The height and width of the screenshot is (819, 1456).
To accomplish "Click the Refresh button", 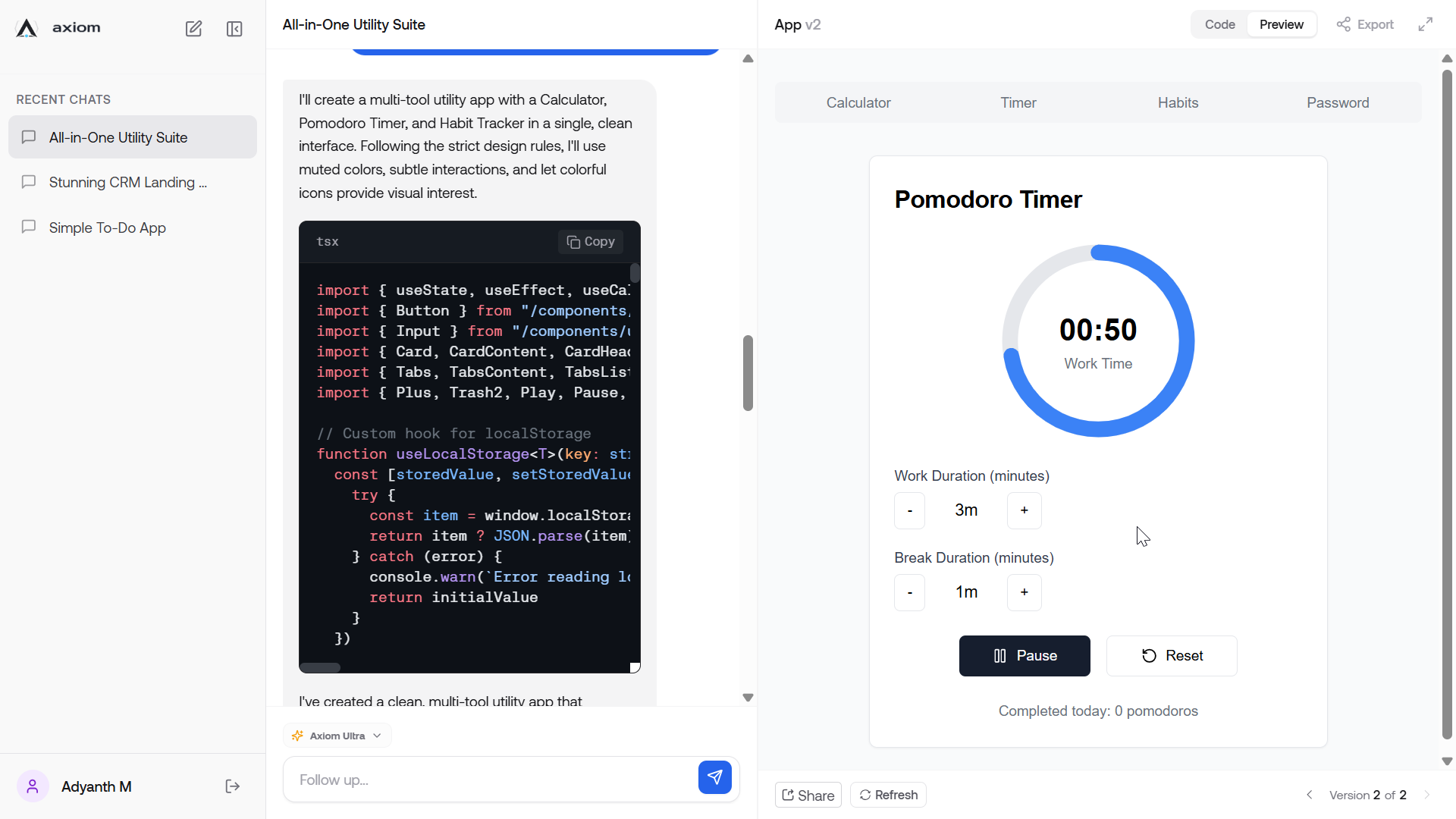I will coord(888,795).
